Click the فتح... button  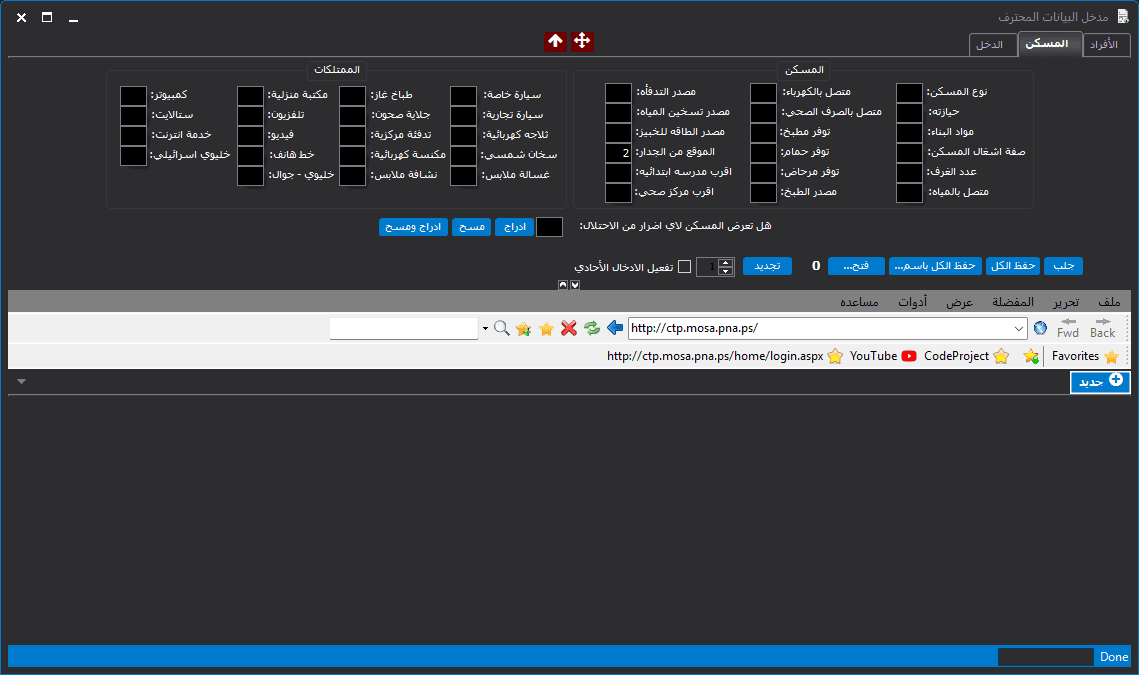tap(856, 266)
